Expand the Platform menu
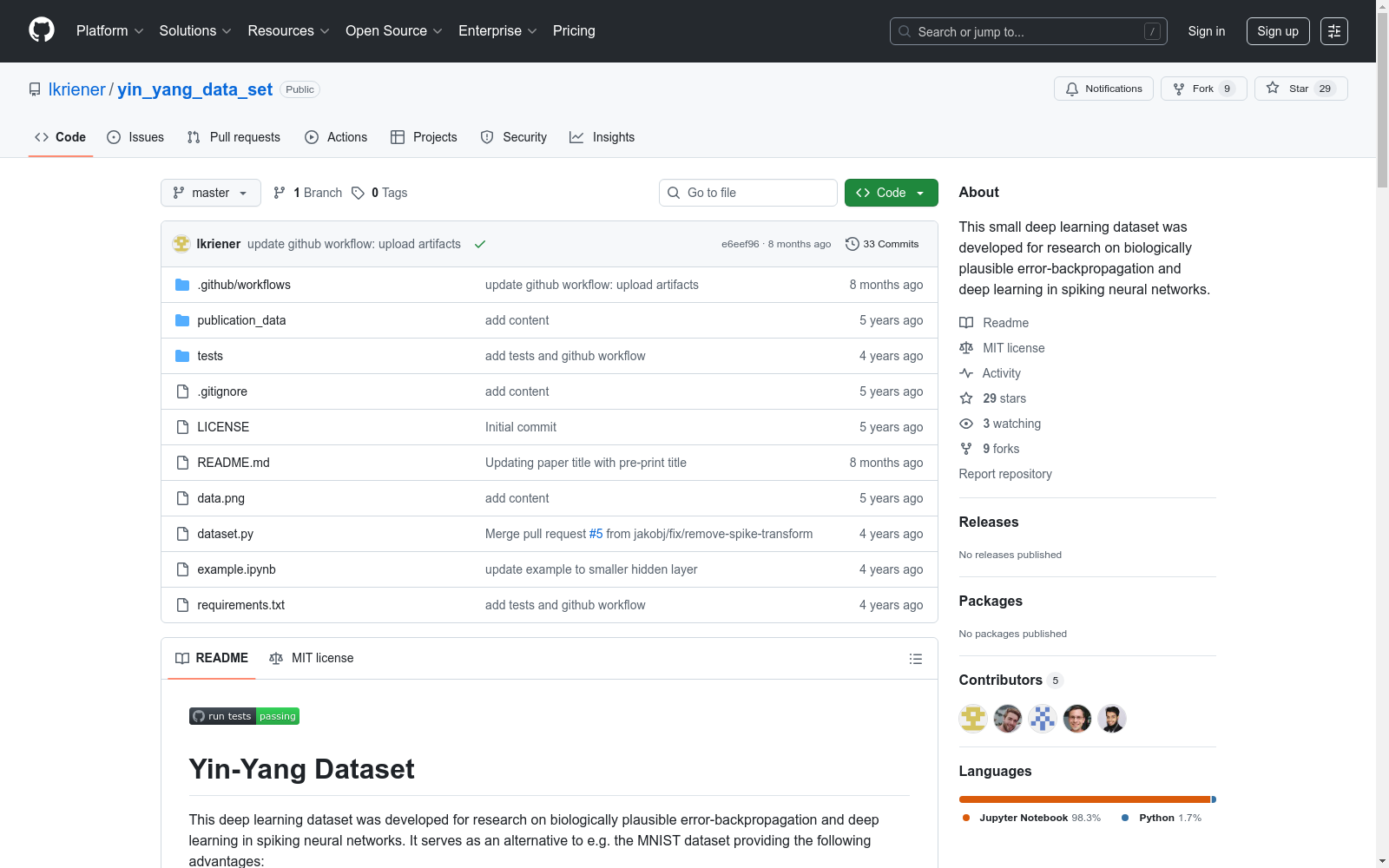Viewport: 1389px width, 868px height. pos(110,30)
